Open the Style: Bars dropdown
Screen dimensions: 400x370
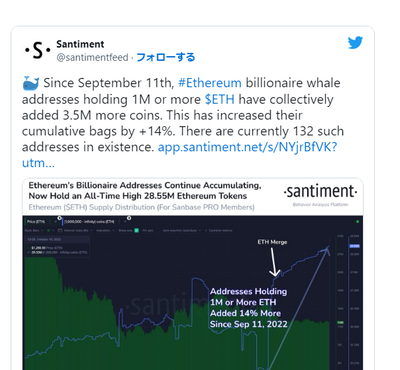(x=34, y=230)
